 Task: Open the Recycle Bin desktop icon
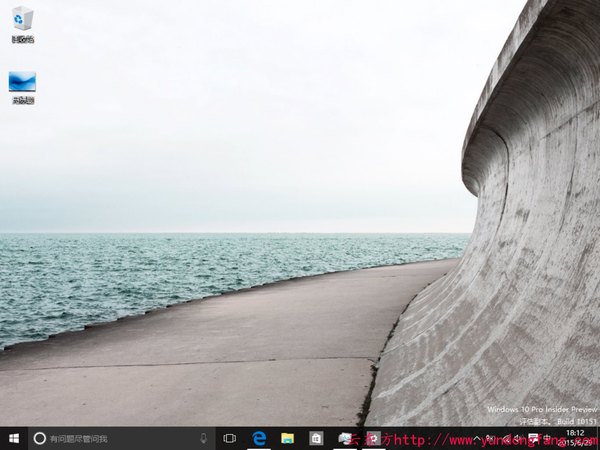23,24
